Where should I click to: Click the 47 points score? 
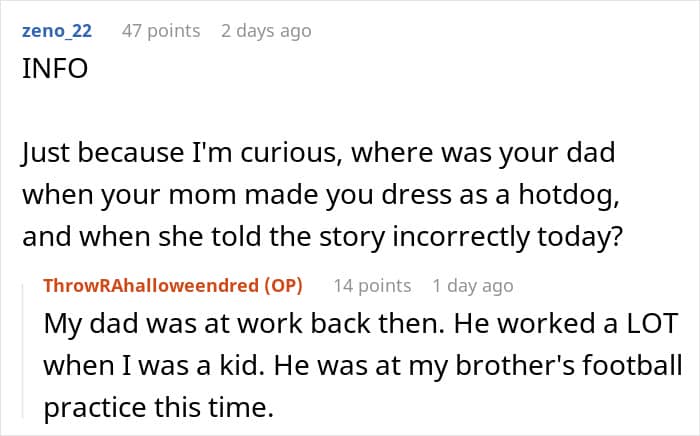pos(160,31)
